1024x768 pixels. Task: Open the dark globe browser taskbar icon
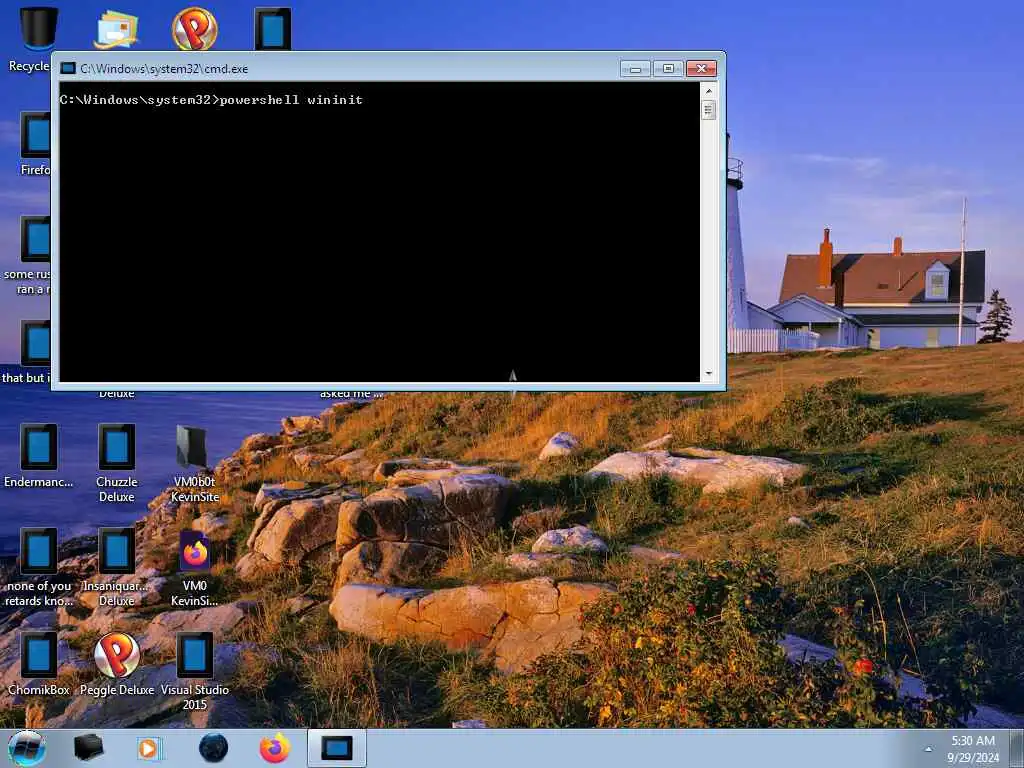click(214, 748)
